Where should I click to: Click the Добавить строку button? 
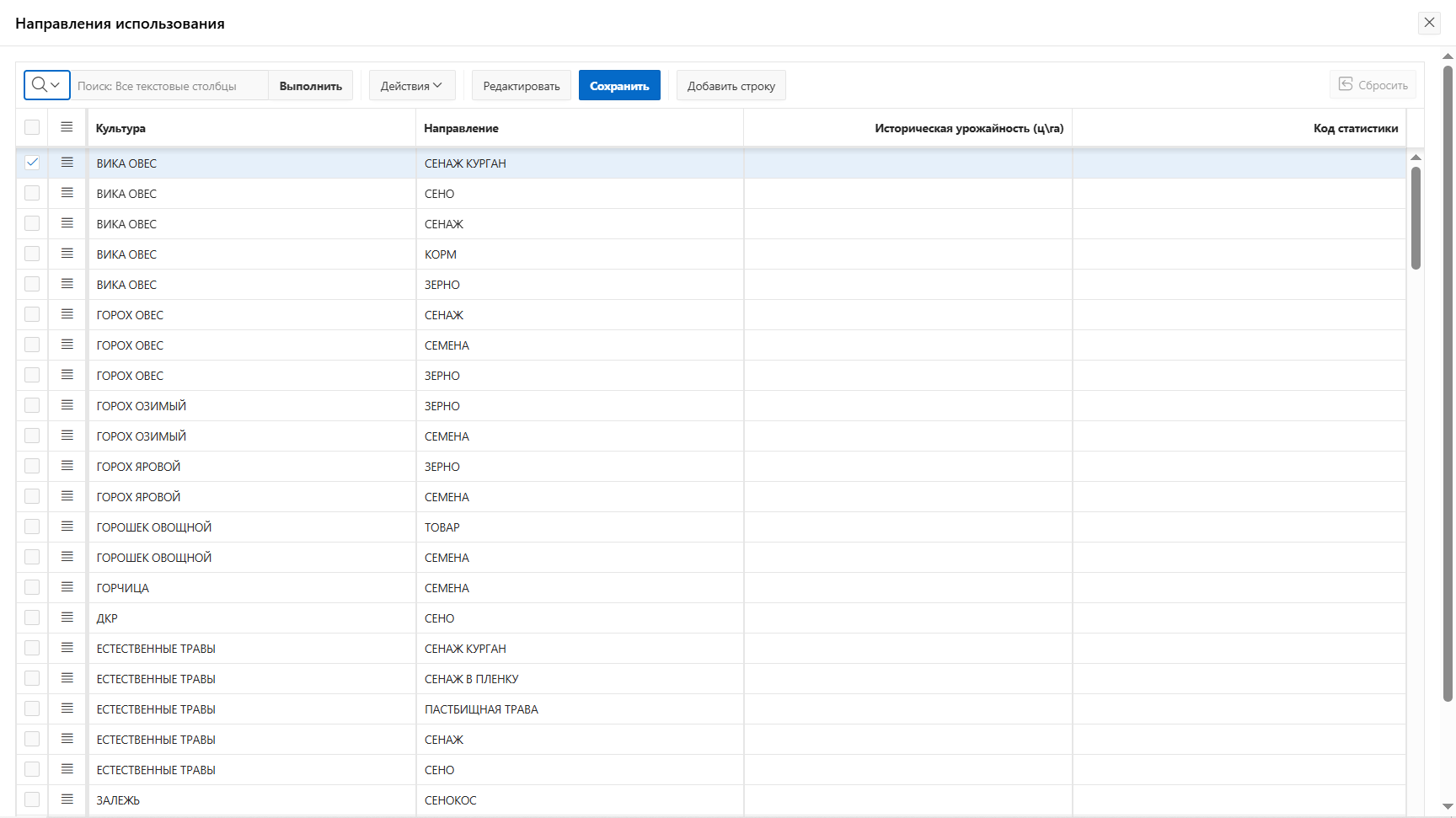click(x=731, y=86)
